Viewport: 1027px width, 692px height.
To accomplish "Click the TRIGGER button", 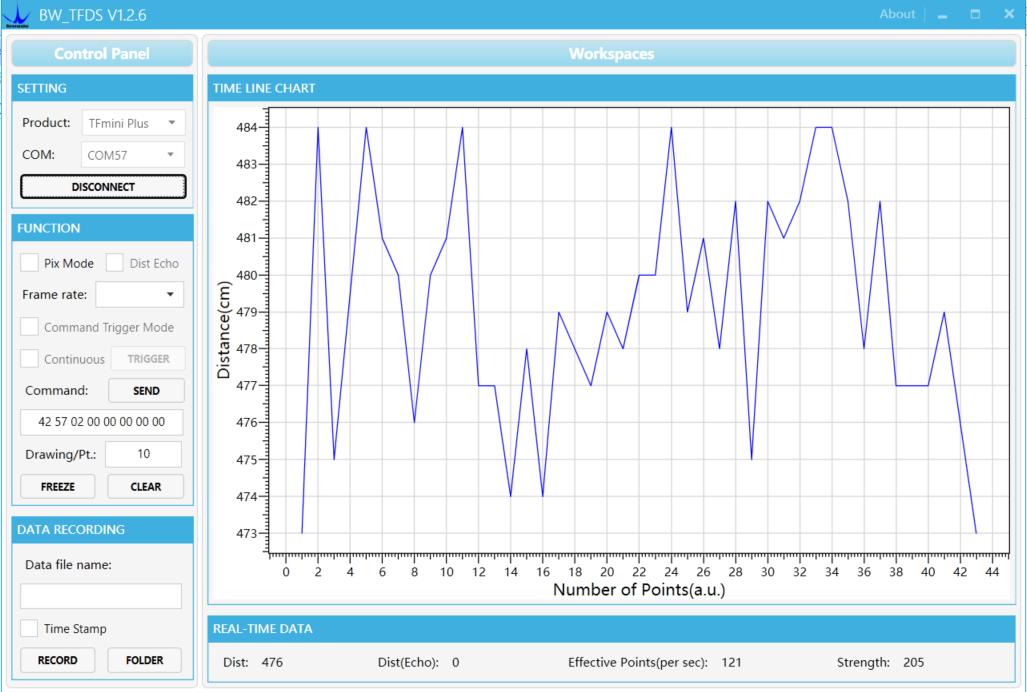I will click(148, 359).
